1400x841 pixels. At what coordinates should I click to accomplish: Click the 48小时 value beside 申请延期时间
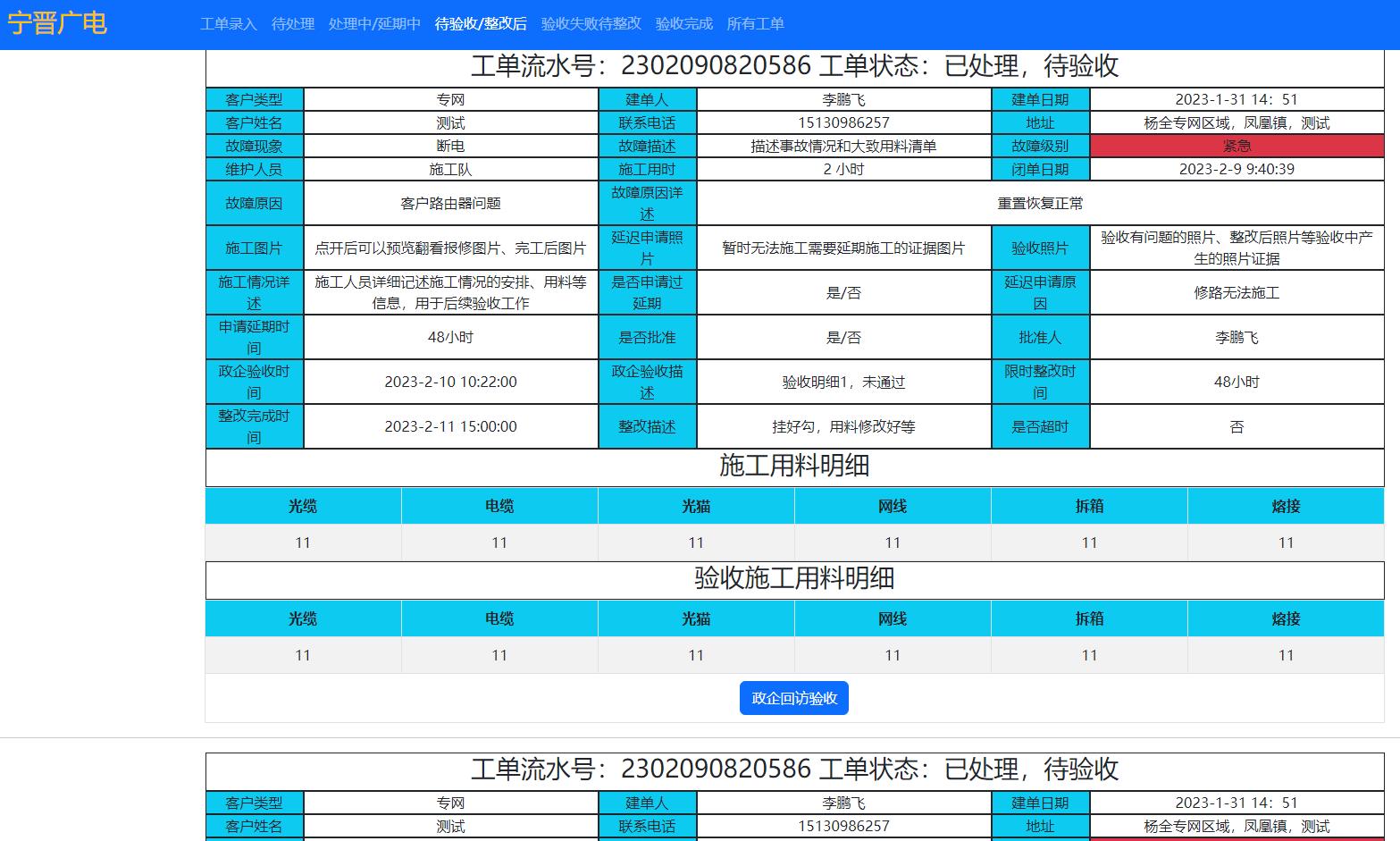click(451, 337)
